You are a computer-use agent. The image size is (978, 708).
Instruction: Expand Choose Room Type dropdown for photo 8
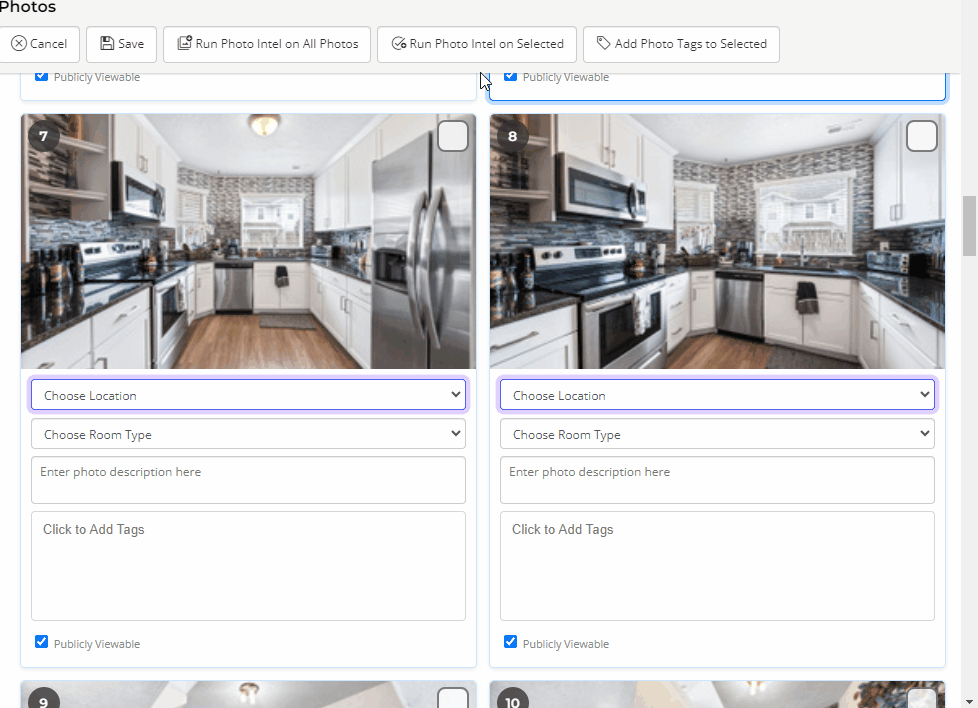click(x=717, y=434)
